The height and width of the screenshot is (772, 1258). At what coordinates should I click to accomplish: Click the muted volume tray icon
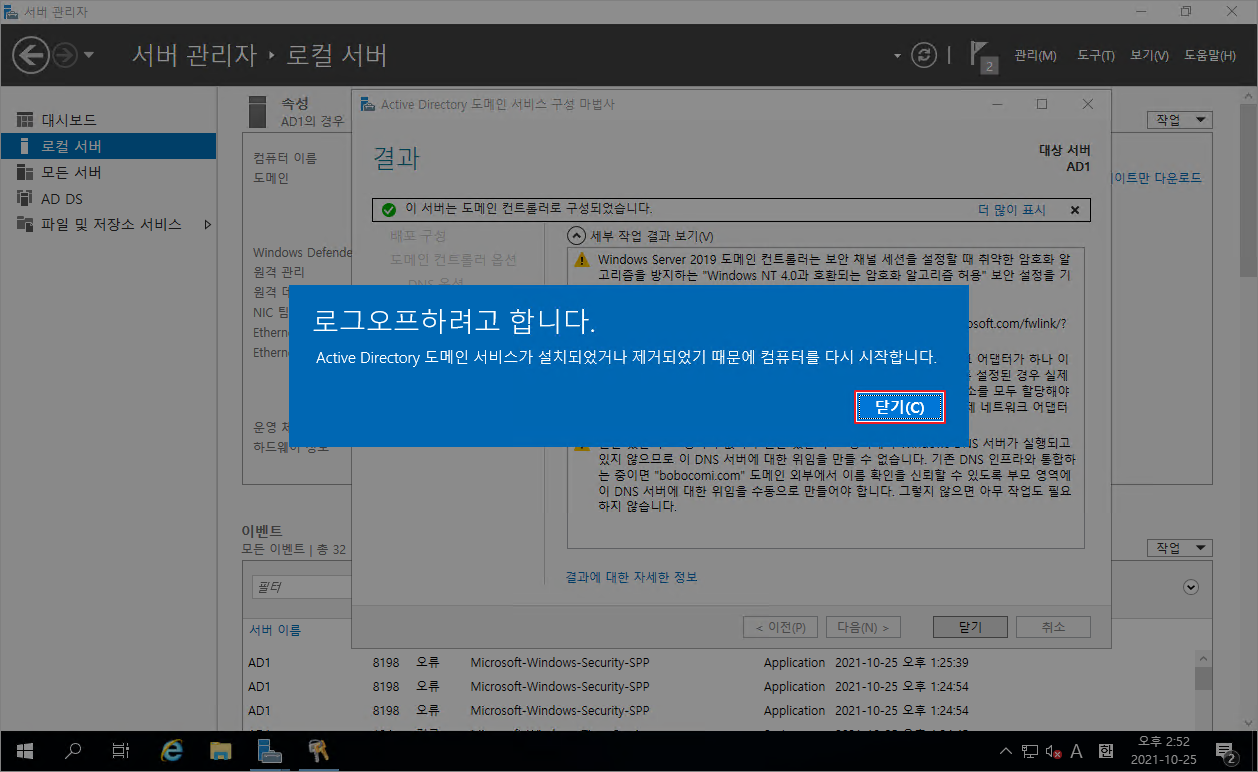pyautogui.click(x=1054, y=751)
